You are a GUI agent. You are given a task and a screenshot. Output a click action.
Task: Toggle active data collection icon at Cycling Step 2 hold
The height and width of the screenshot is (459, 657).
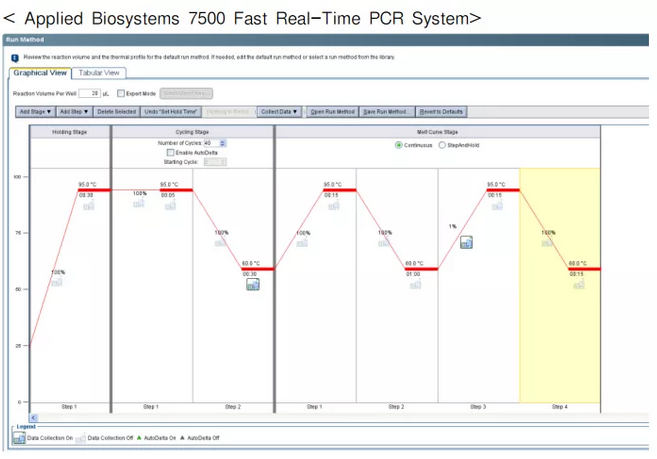click(253, 285)
